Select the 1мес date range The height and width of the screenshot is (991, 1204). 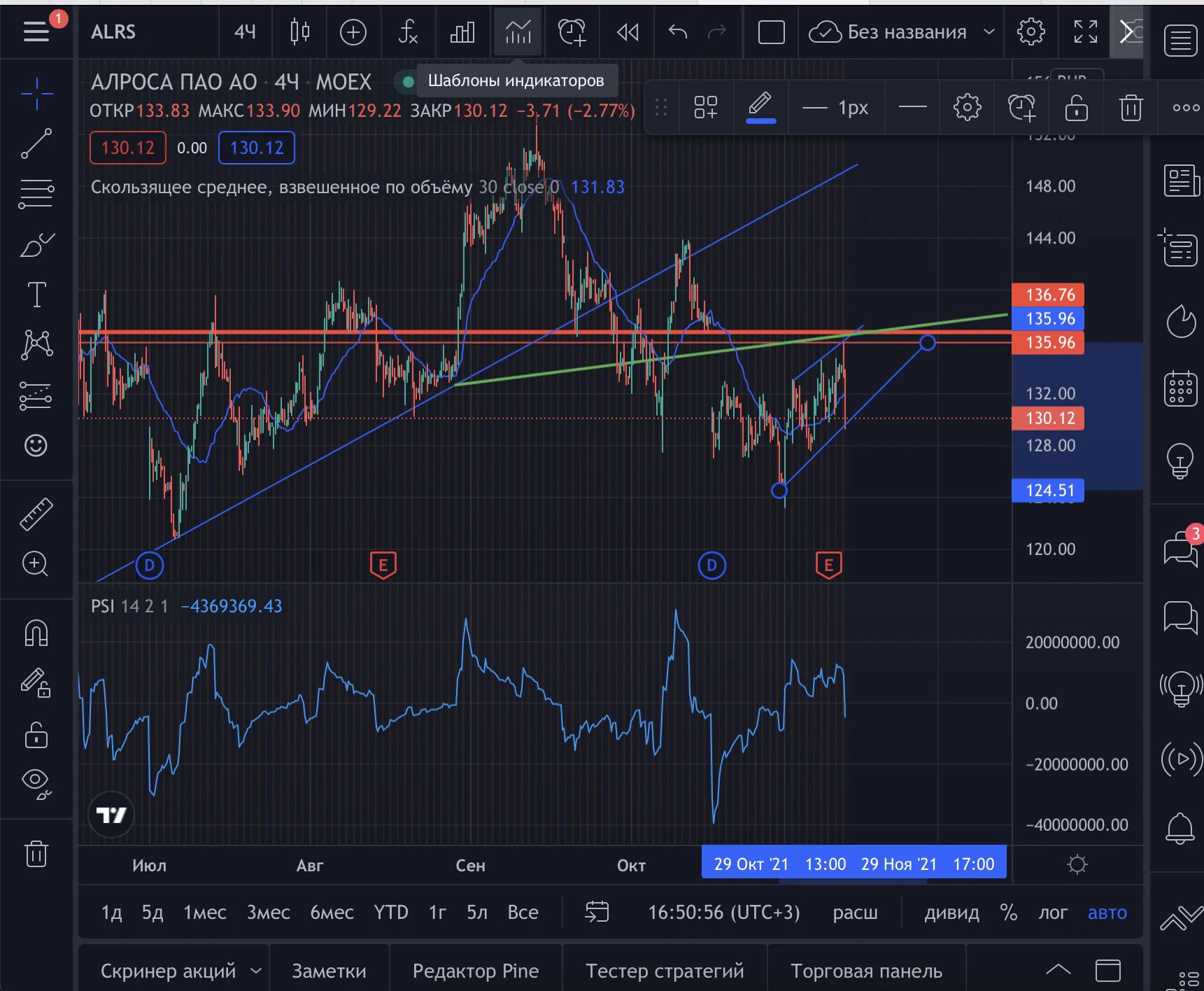tap(204, 913)
